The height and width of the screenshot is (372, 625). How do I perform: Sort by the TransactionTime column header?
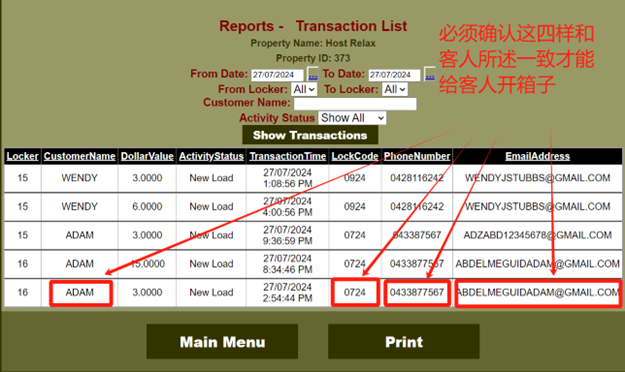tap(288, 156)
